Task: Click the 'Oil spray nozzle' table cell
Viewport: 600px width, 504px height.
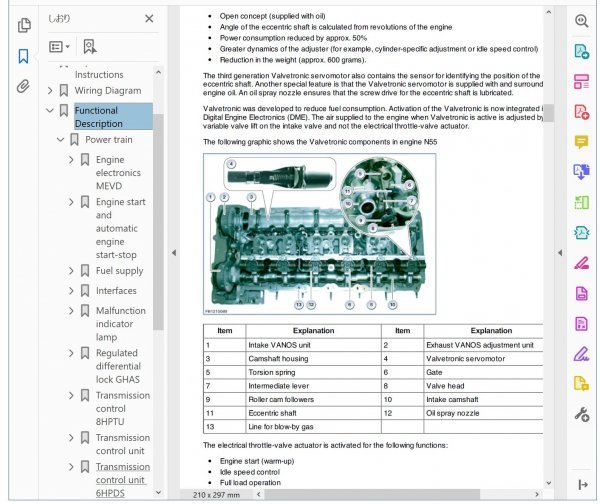Action: [x=483, y=413]
